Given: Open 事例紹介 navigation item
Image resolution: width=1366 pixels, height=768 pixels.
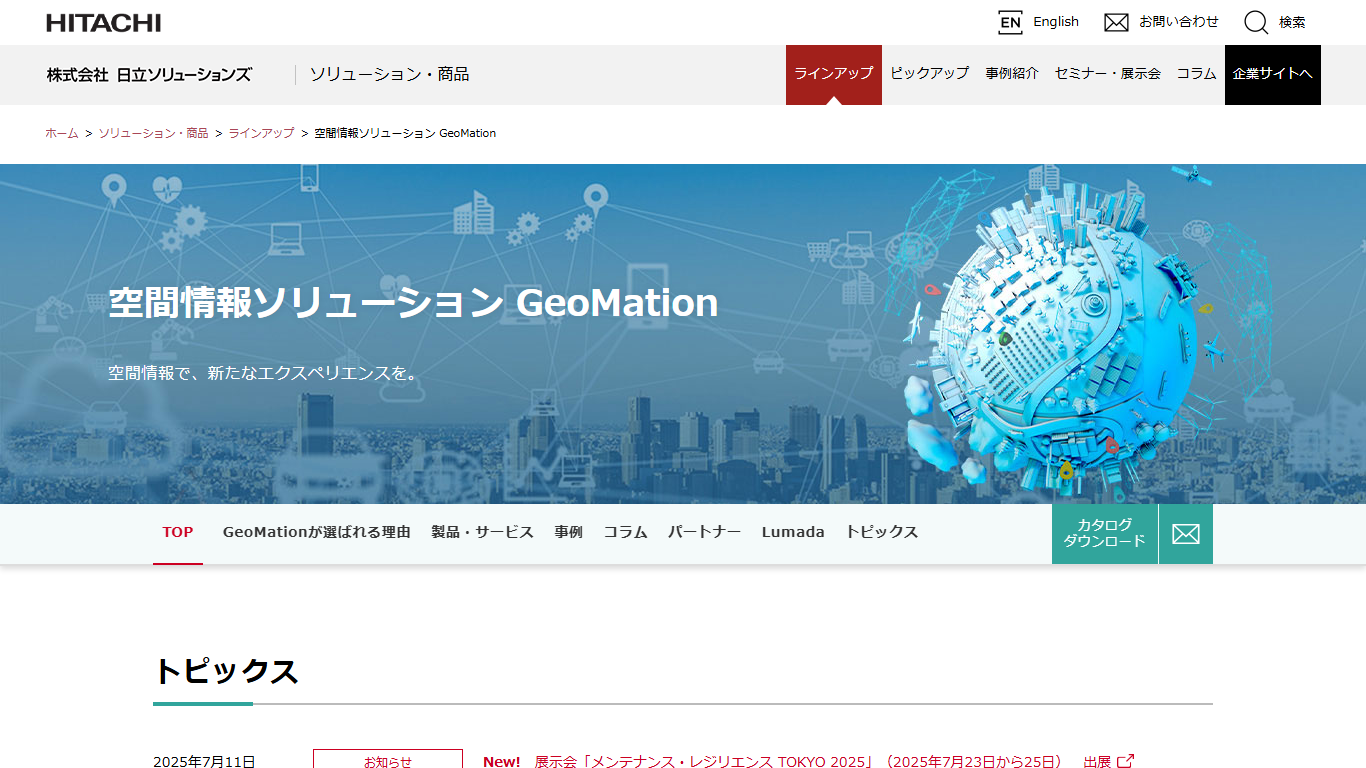Looking at the screenshot, I should (1011, 74).
